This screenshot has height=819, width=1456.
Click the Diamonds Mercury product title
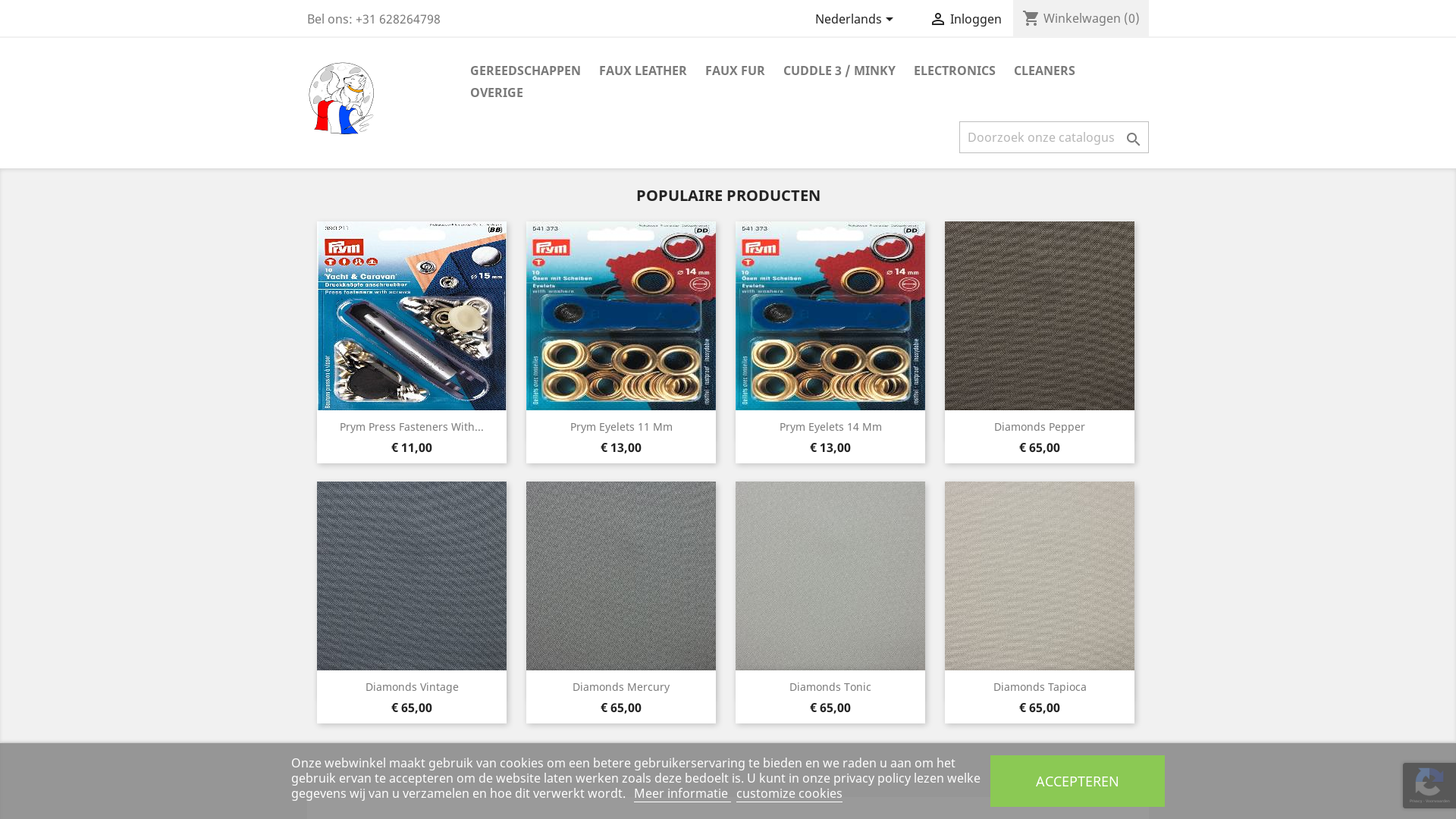coord(621,687)
